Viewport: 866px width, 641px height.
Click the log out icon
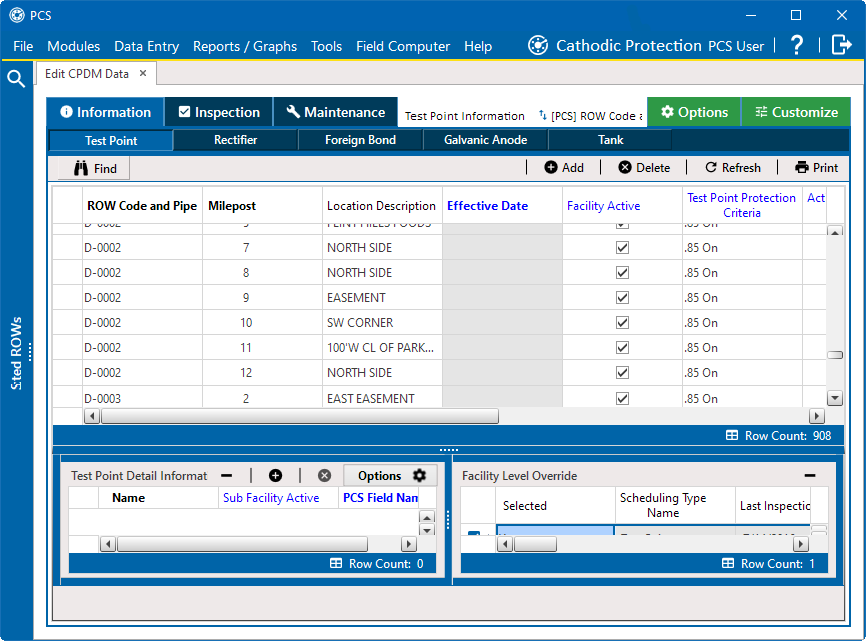[841, 45]
